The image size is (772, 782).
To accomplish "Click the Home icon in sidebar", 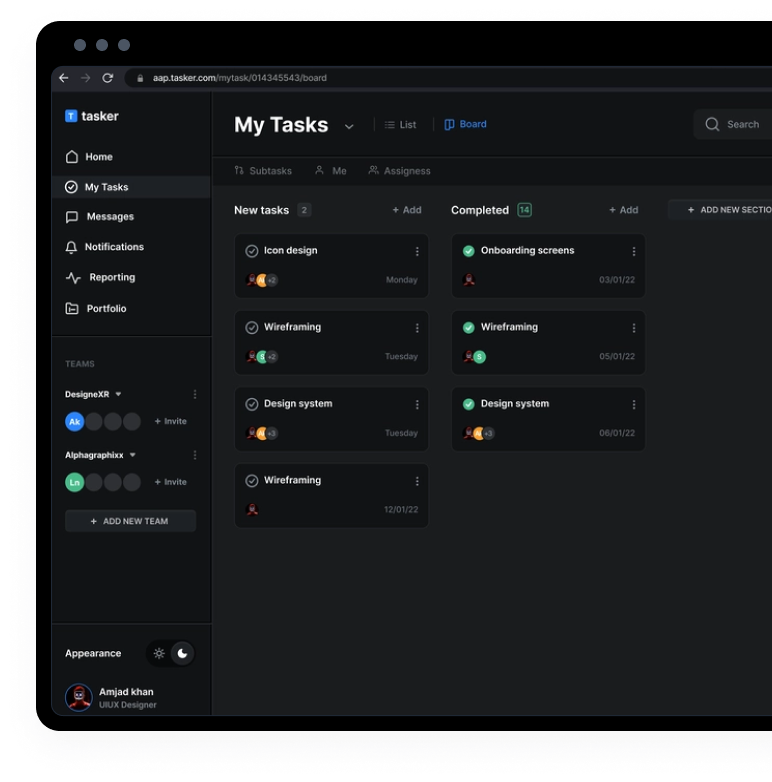I will [x=72, y=157].
